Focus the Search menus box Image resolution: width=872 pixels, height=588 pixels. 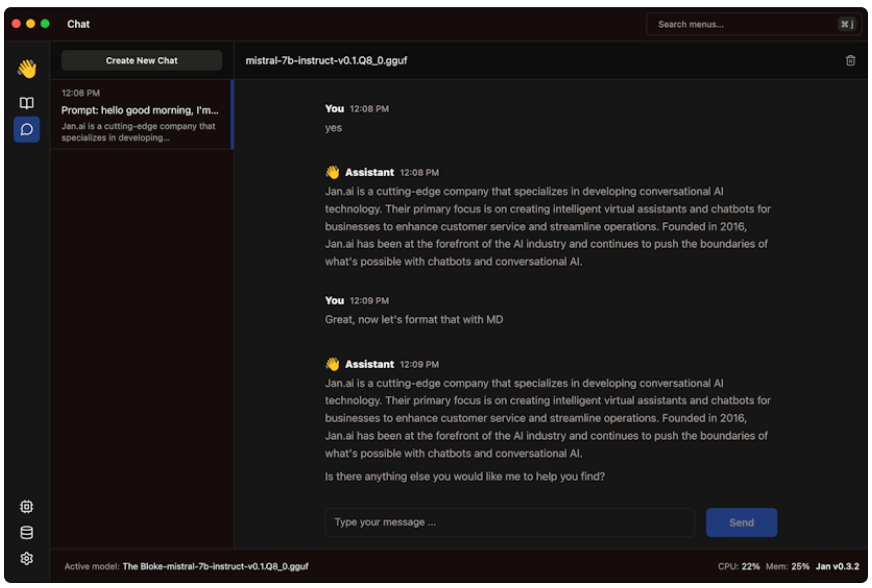pyautogui.click(x=754, y=24)
